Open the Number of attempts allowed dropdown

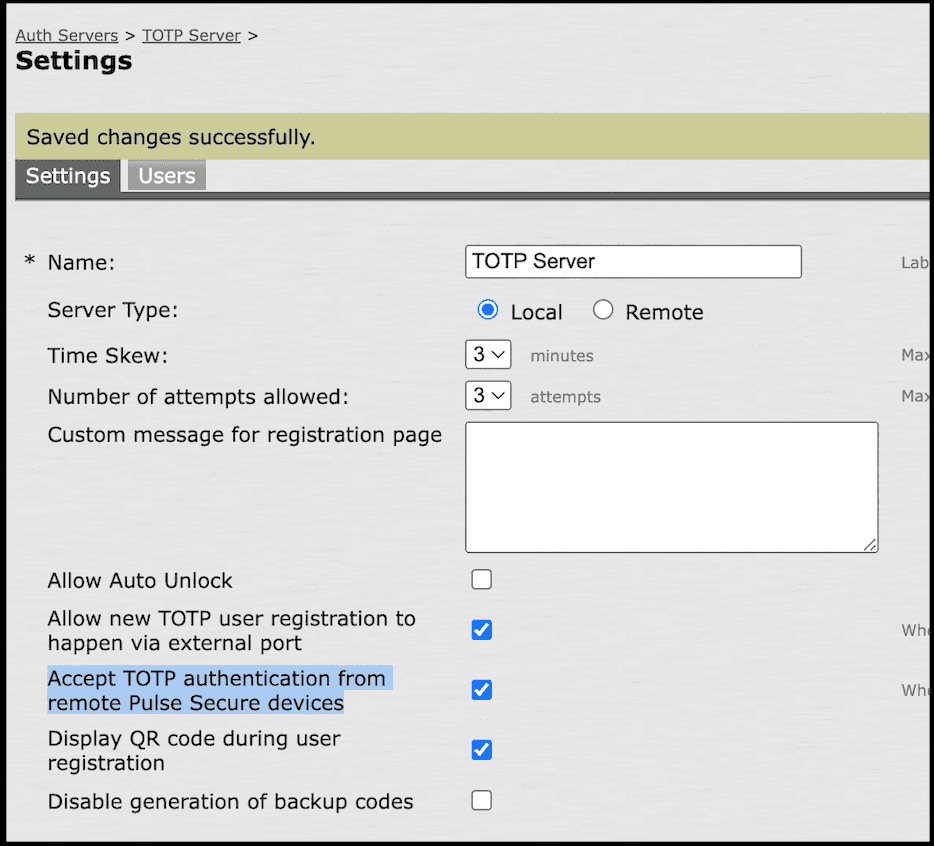click(x=488, y=395)
